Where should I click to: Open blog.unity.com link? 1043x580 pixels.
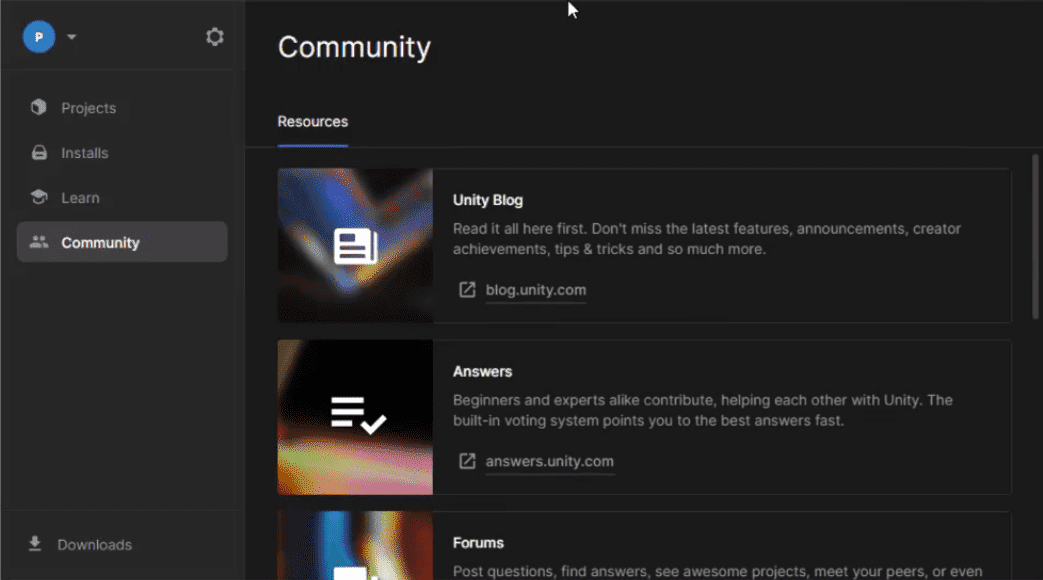point(535,290)
